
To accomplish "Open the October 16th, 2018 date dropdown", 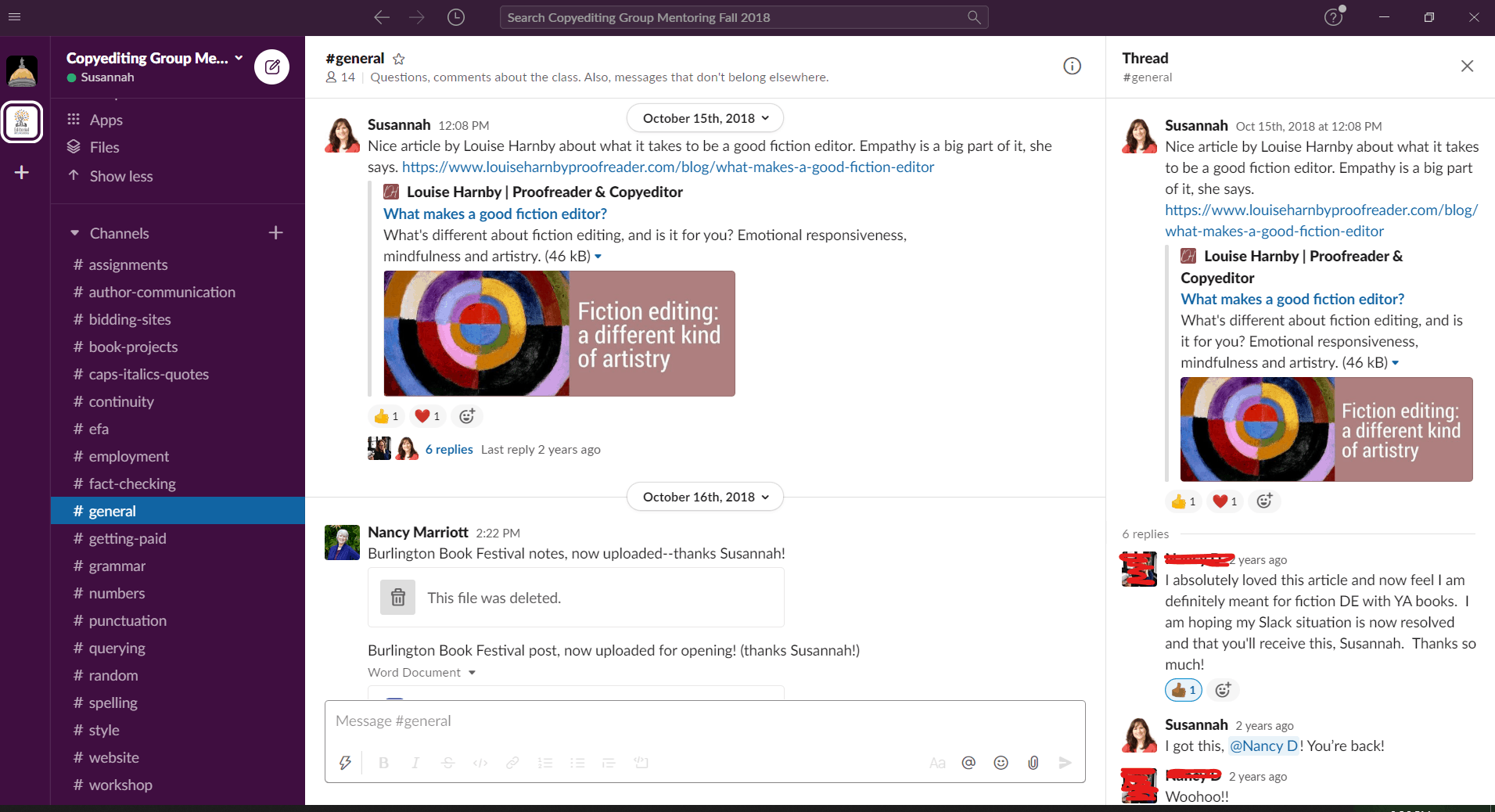I will click(x=705, y=497).
